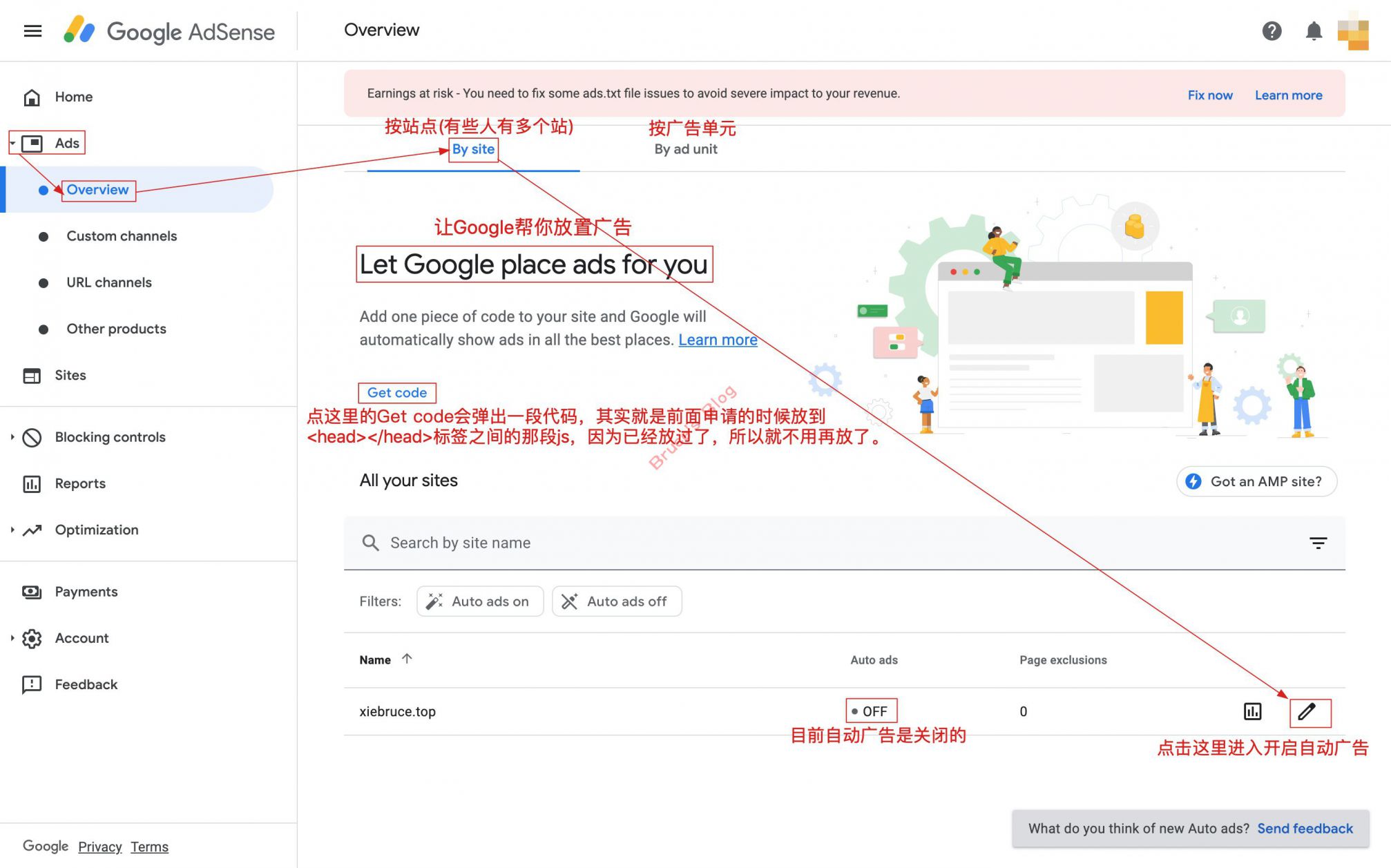Switch to the By site tab
1391x868 pixels.
pos(473,149)
